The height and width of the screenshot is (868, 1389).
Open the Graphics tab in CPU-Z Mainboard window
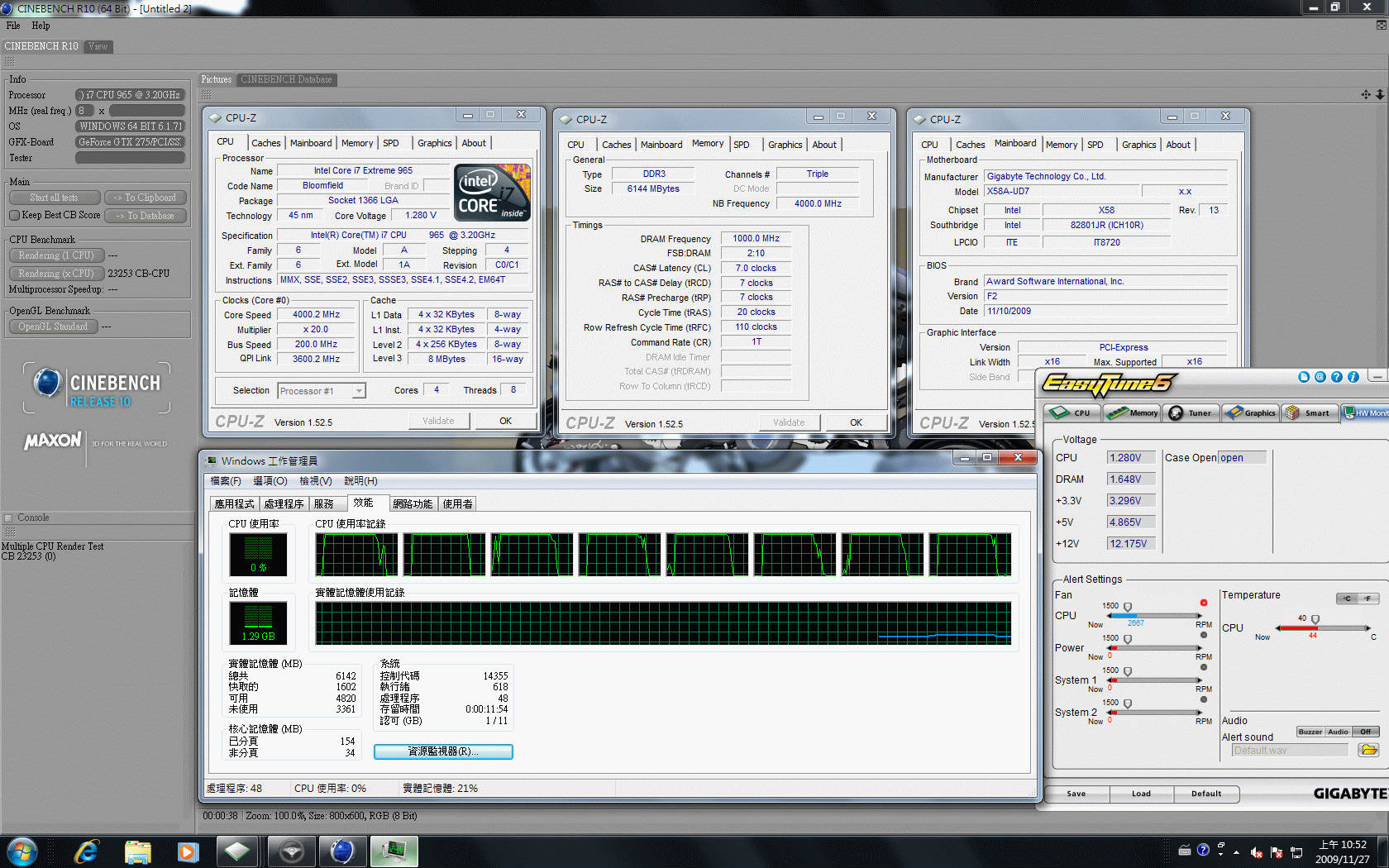coord(1138,145)
